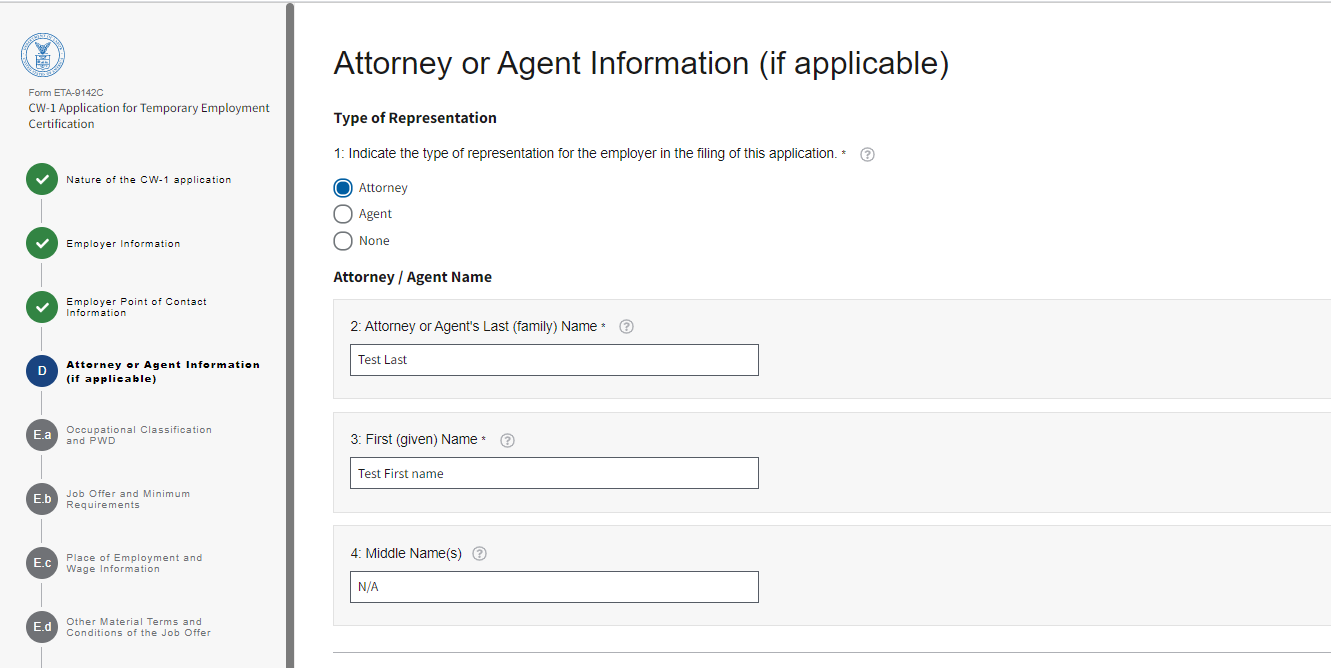Viewport: 1331px width, 668px height.
Task: Click into the Middle Name(s) field
Action: (554, 587)
